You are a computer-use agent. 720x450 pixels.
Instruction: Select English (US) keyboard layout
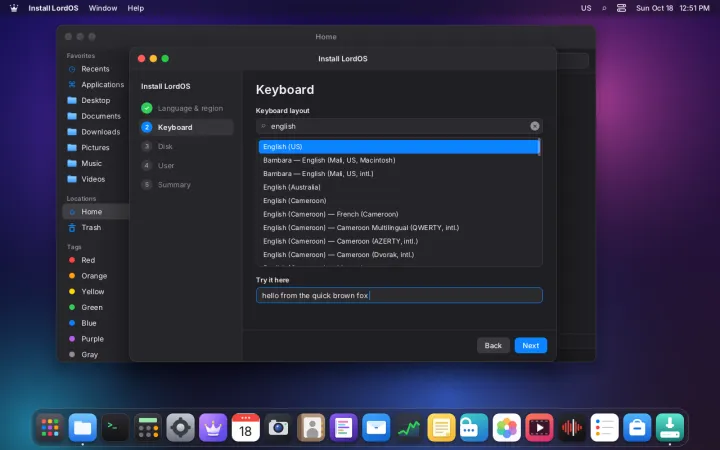coord(398,146)
